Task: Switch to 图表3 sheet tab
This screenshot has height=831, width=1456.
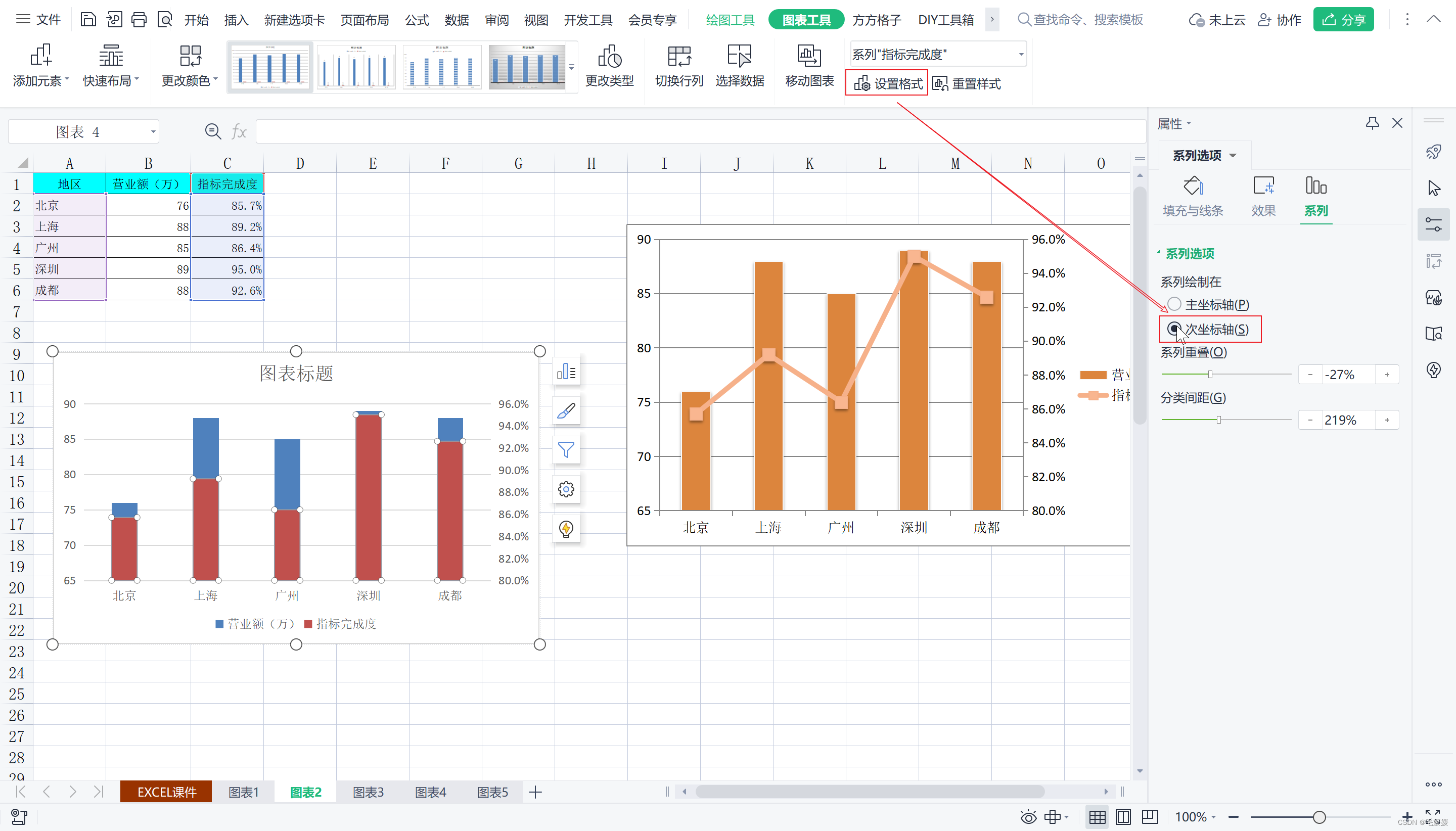Action: tap(368, 792)
